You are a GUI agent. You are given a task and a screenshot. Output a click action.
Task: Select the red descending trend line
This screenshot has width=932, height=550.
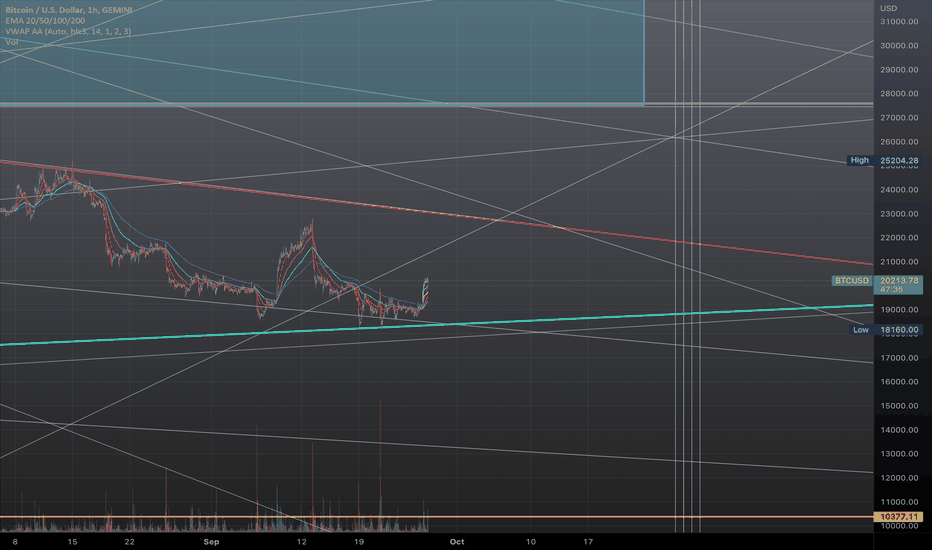click(437, 212)
